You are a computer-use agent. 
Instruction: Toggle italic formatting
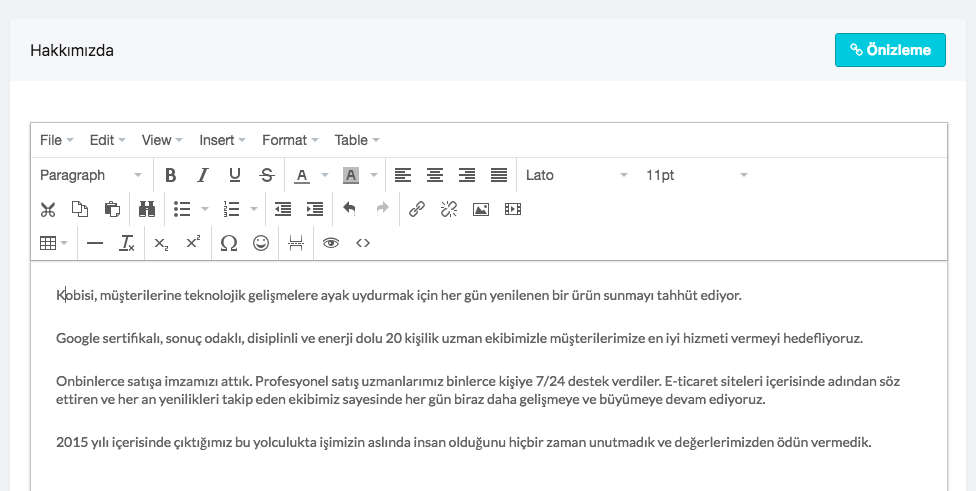click(202, 175)
